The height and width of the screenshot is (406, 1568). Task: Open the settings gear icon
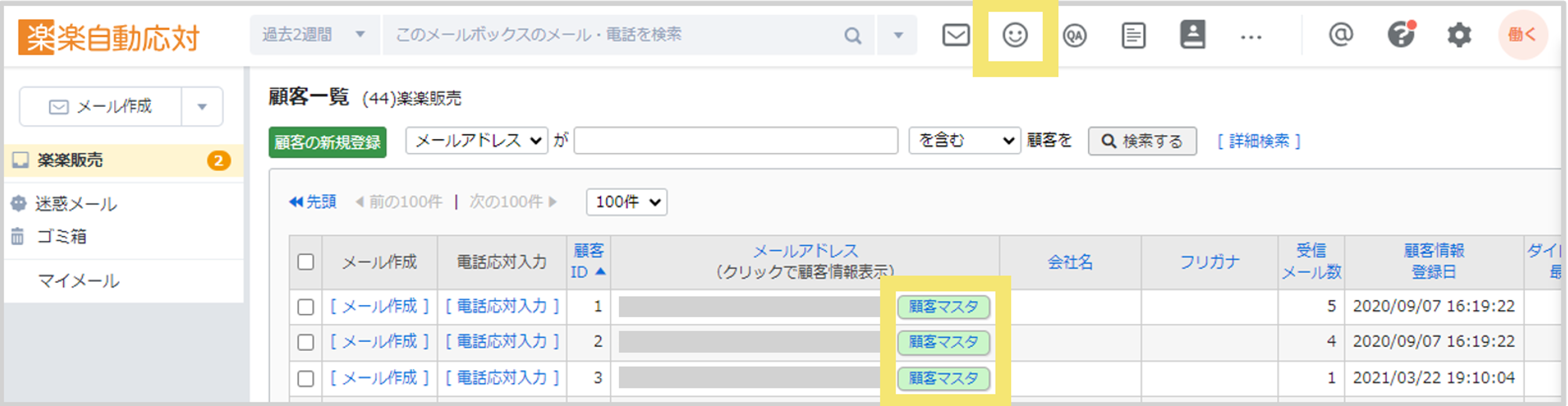[x=1459, y=35]
